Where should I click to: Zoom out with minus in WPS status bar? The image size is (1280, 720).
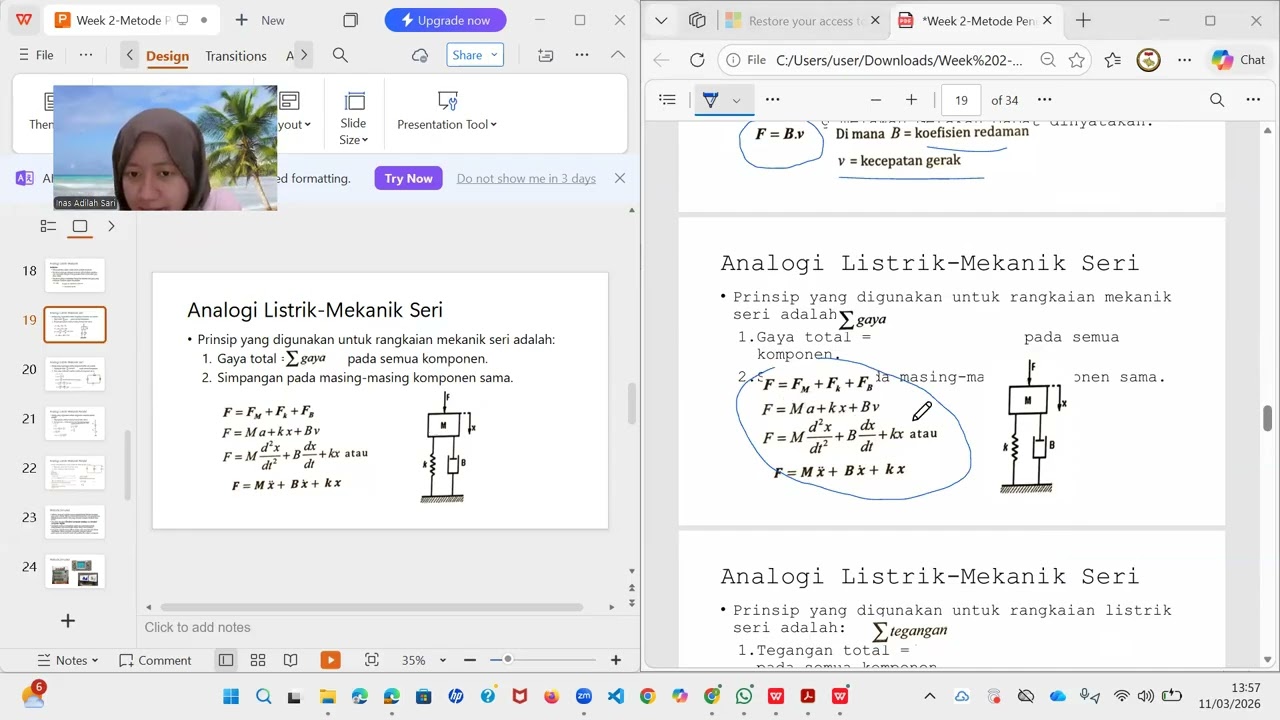pyautogui.click(x=470, y=660)
